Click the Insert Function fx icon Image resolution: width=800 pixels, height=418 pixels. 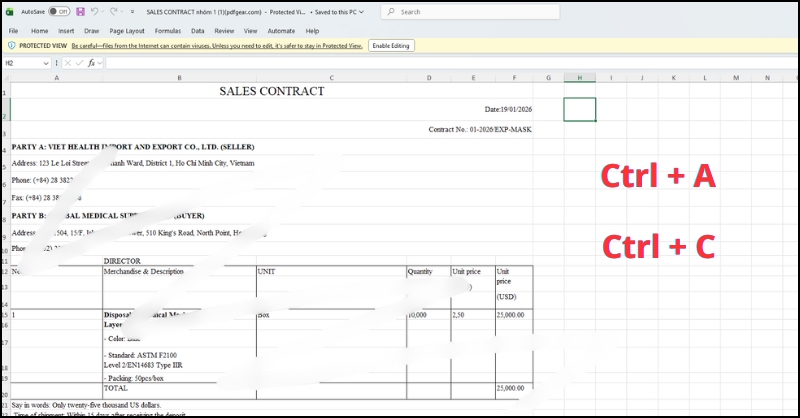click(x=91, y=63)
